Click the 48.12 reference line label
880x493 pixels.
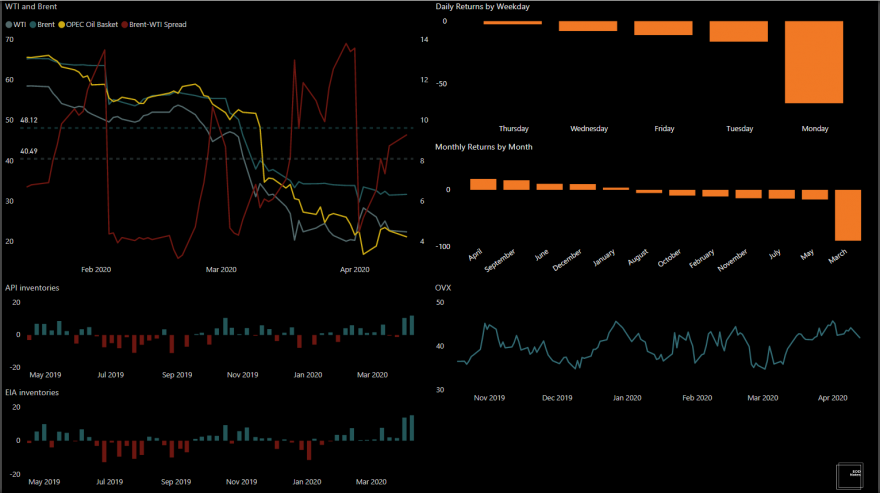[x=29, y=120]
